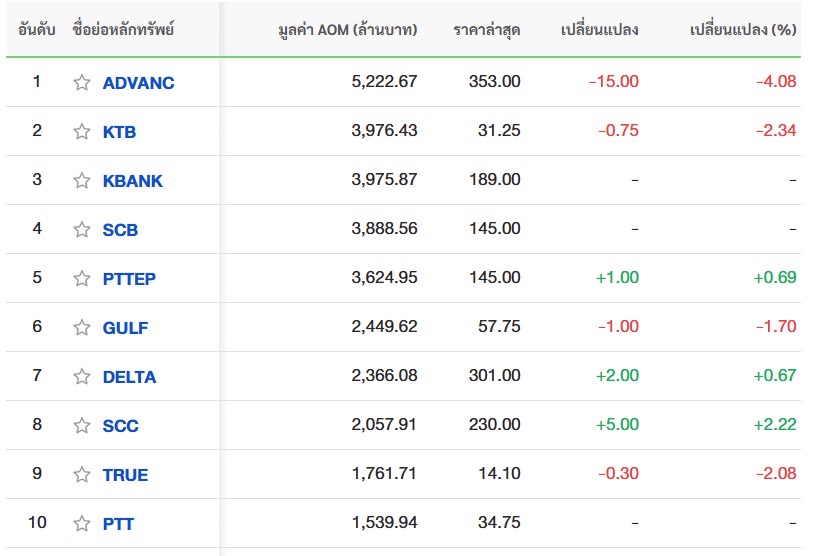Open the KBANK symbol link
Viewport: 825px width, 556px height.
(x=132, y=181)
